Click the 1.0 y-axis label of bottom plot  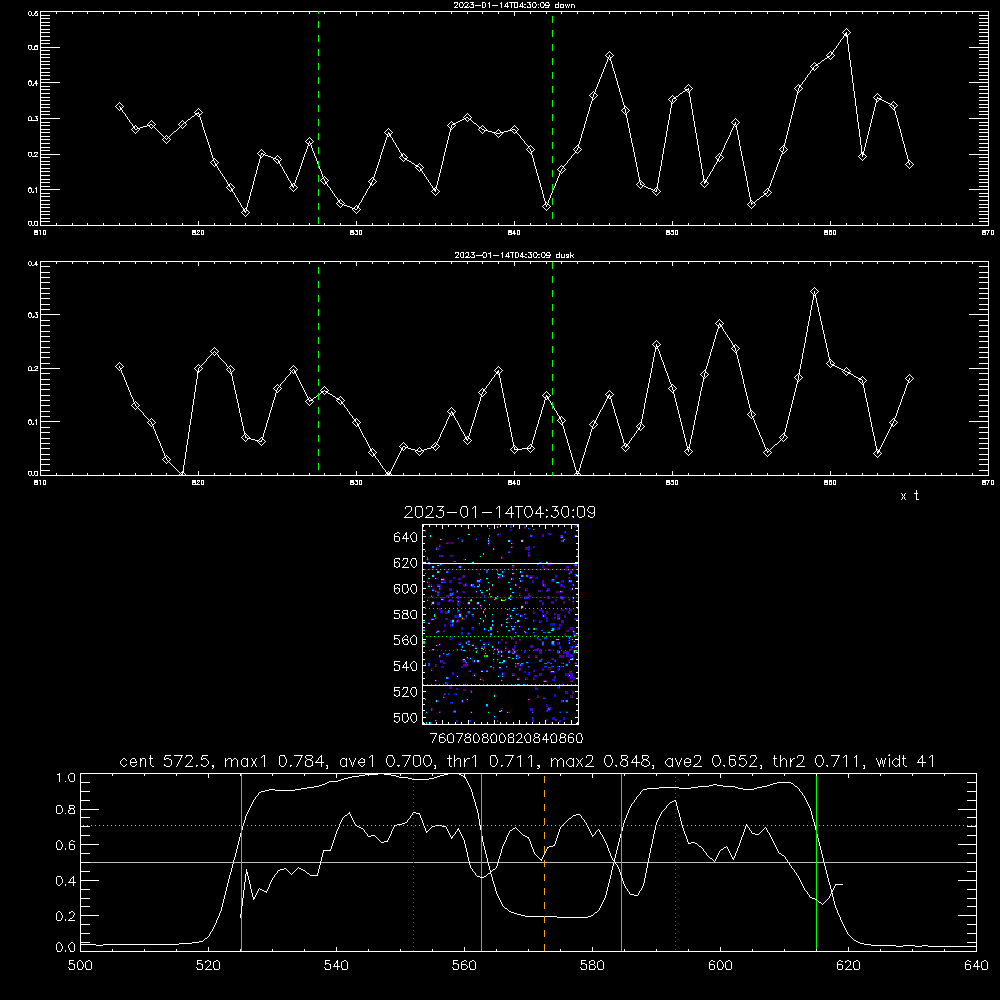[x=66, y=778]
